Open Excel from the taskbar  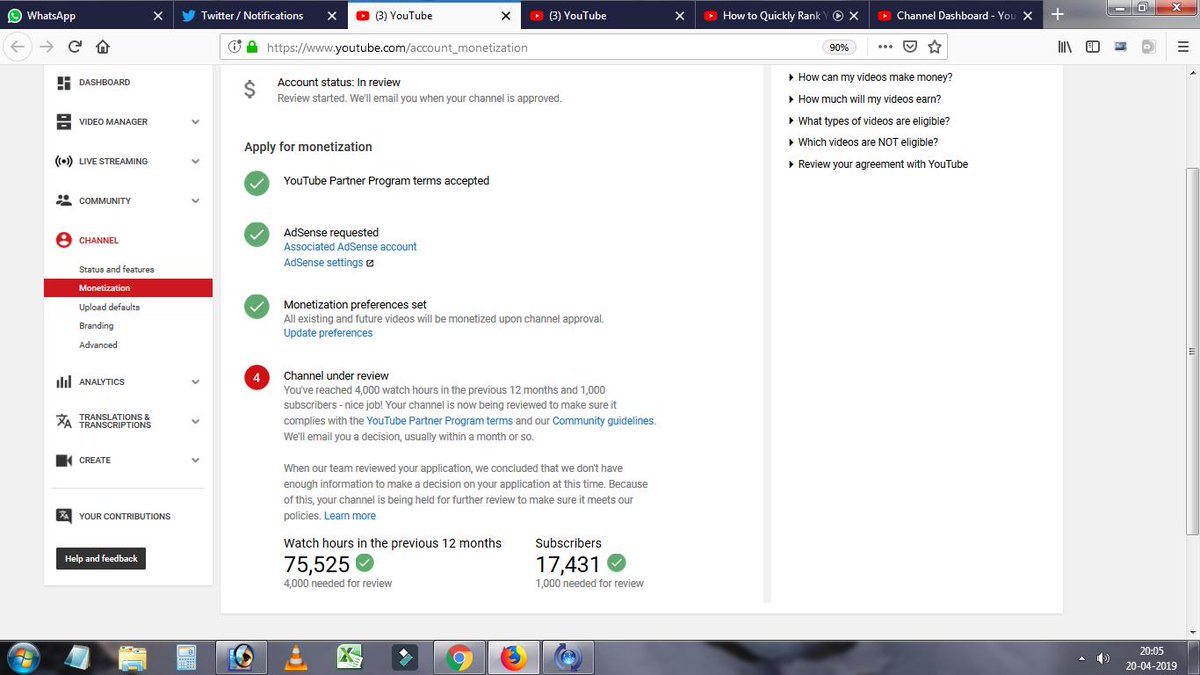click(x=349, y=657)
